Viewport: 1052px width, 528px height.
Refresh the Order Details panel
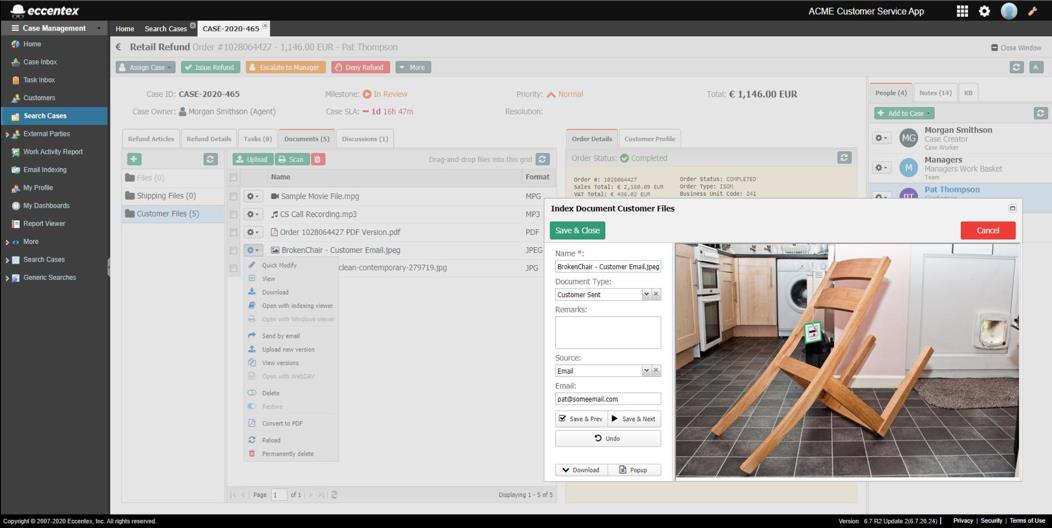tap(844, 158)
